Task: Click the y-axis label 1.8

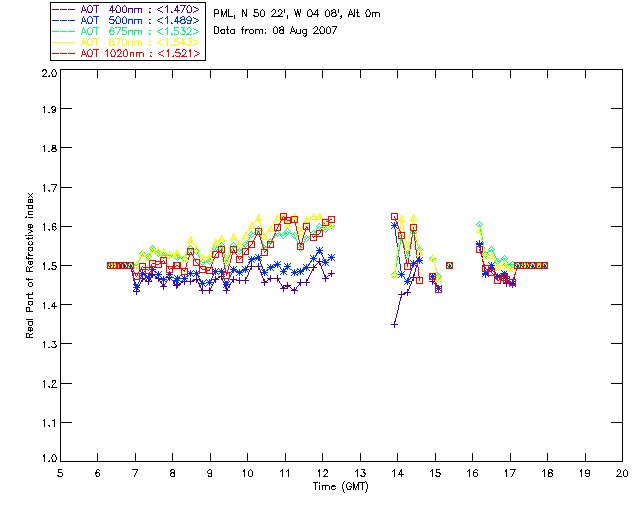Action: 49,148
